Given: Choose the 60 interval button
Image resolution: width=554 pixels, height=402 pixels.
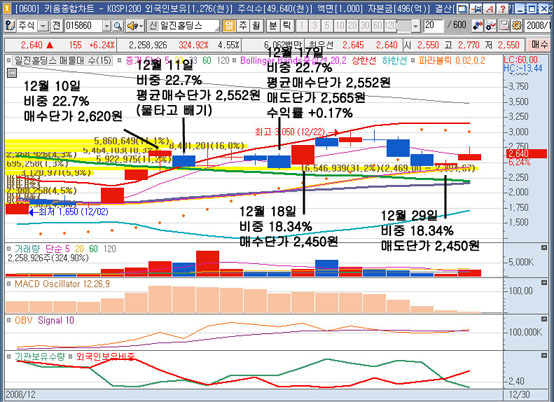Looking at the screenshot, I should coord(377,25).
